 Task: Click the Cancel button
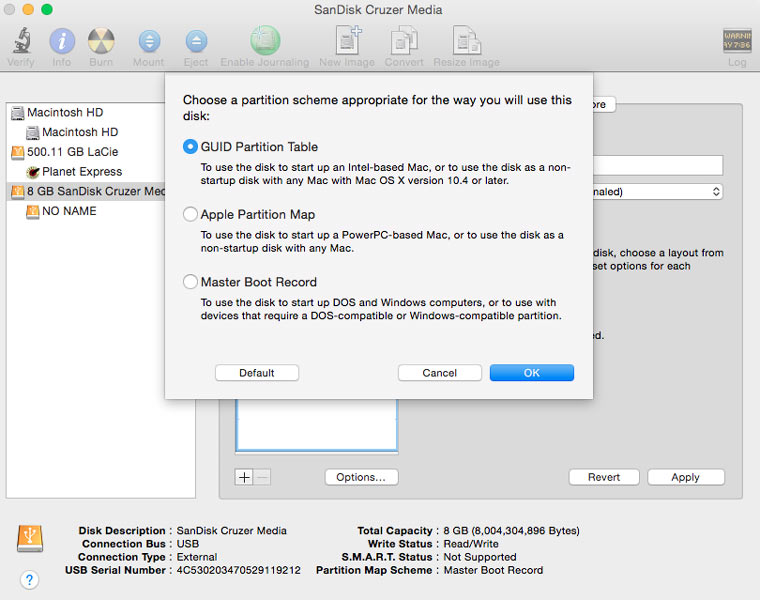(x=440, y=373)
